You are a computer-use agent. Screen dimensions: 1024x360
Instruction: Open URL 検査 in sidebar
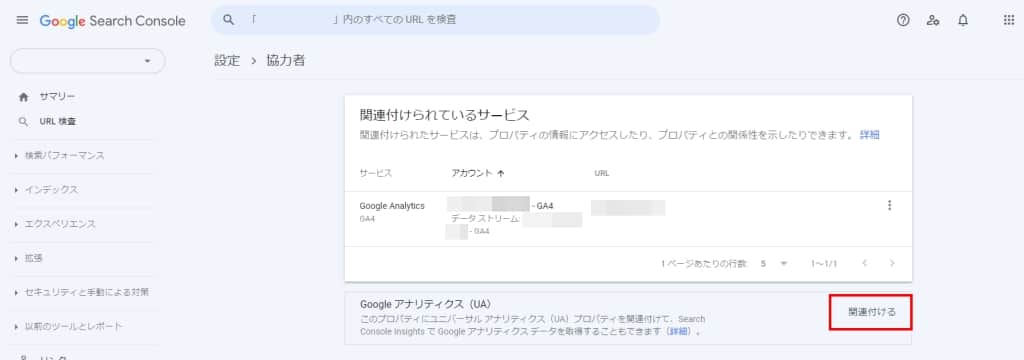pos(58,122)
